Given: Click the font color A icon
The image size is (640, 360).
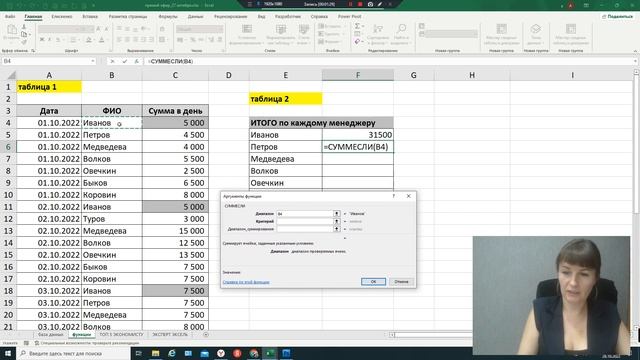Looking at the screenshot, I should (102, 40).
